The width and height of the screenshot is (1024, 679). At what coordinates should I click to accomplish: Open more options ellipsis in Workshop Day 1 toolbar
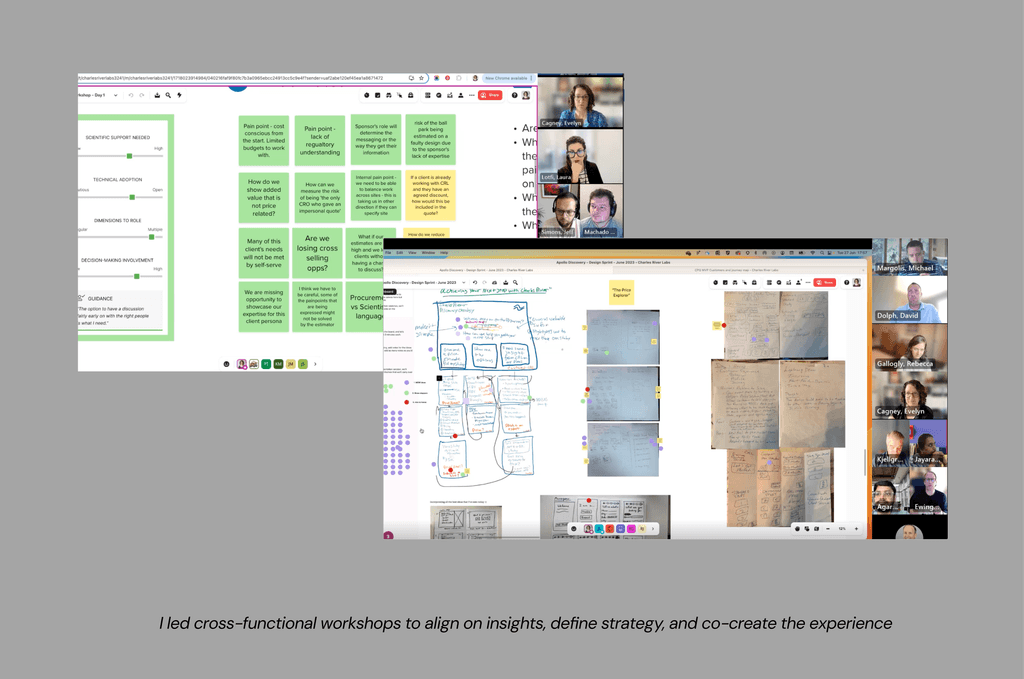click(472, 95)
